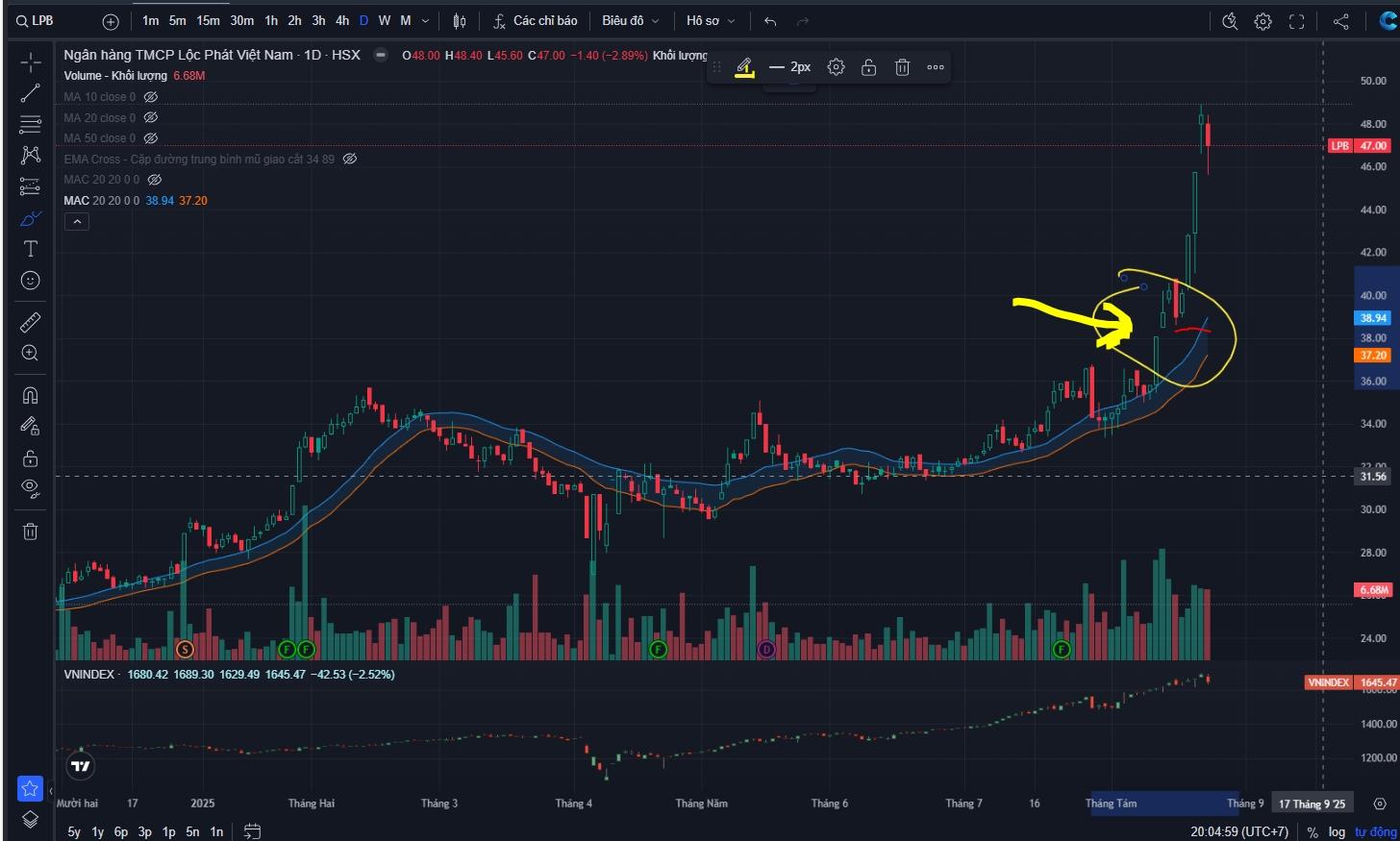Set date range to 6p
Viewport: 1400px width, 841px height.
[x=121, y=831]
